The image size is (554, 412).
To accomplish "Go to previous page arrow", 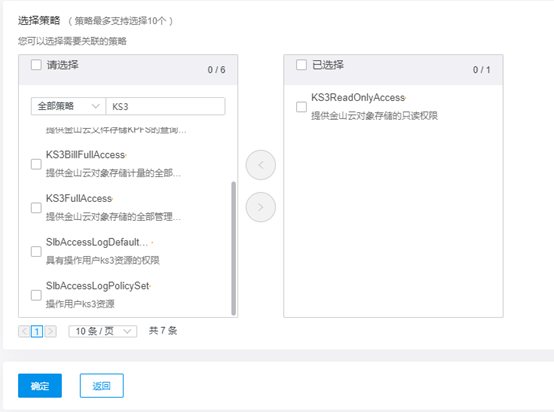I will pos(24,331).
